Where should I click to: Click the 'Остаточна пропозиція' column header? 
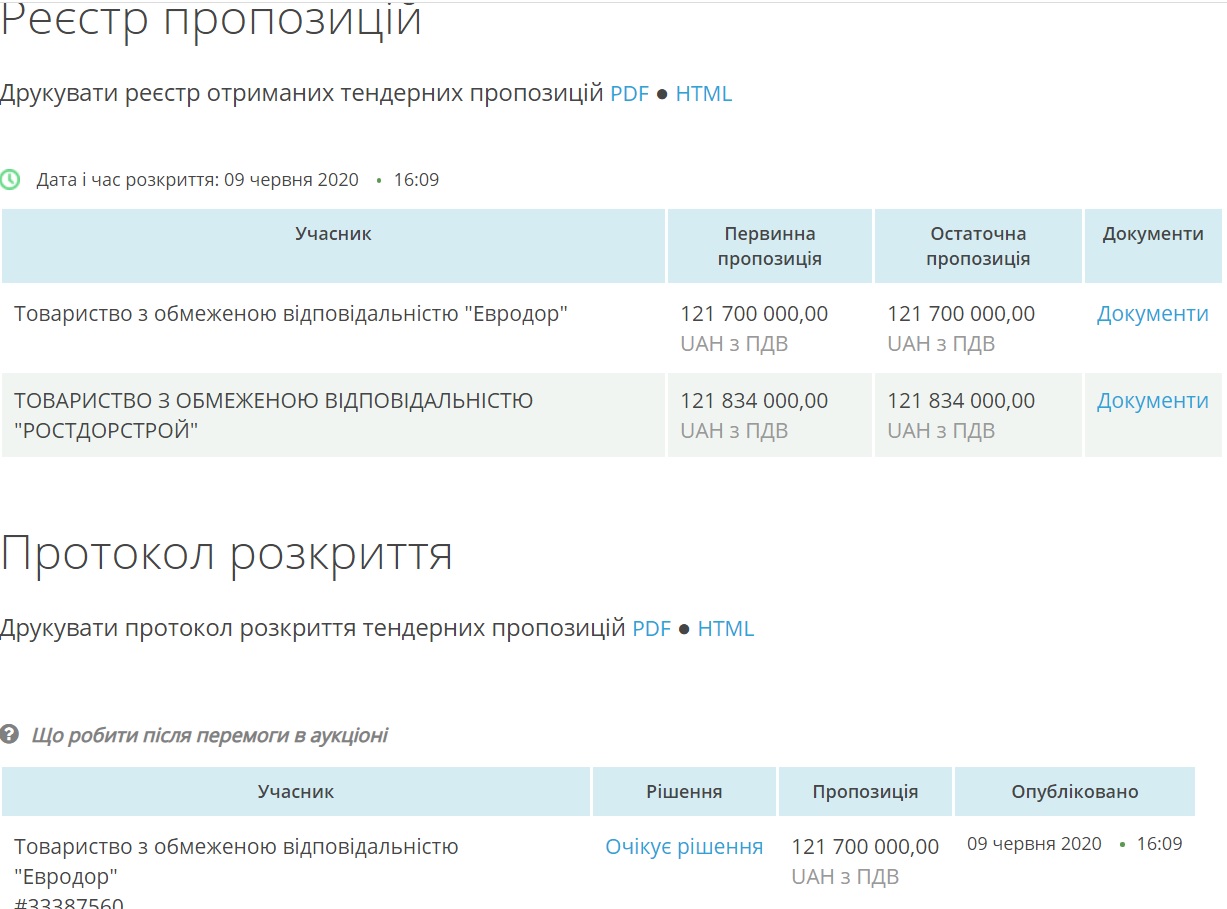pos(977,246)
